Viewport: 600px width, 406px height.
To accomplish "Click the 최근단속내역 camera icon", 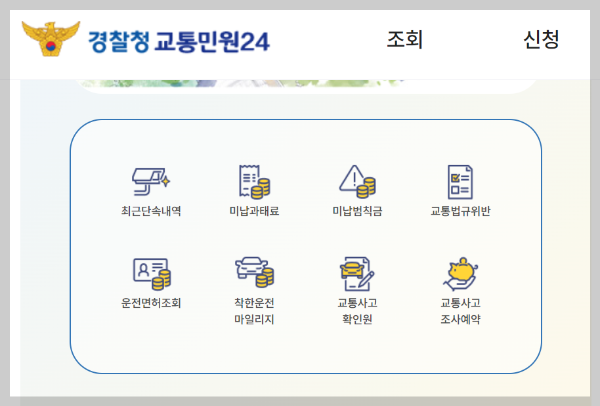I will [151, 182].
